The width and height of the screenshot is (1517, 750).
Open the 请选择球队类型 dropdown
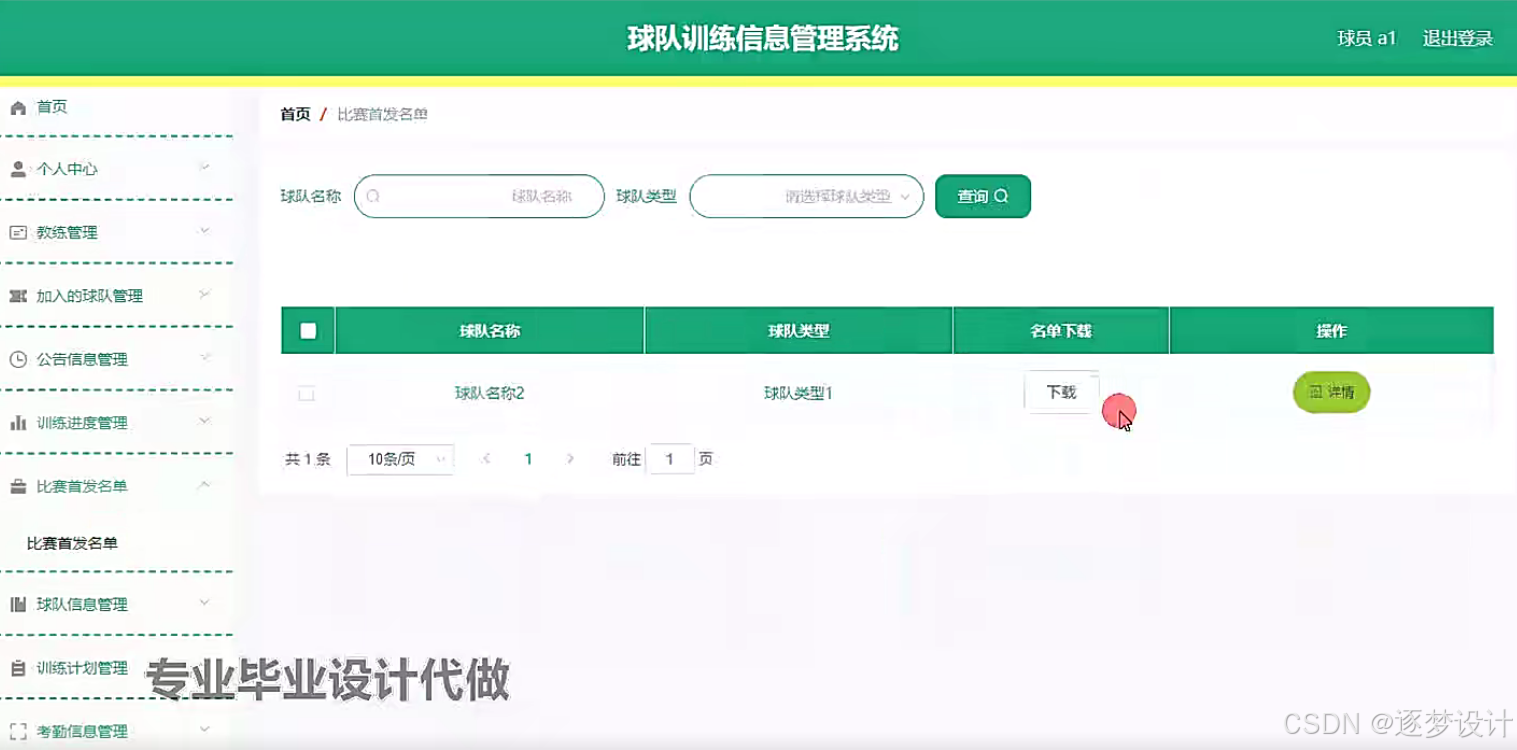tap(806, 196)
